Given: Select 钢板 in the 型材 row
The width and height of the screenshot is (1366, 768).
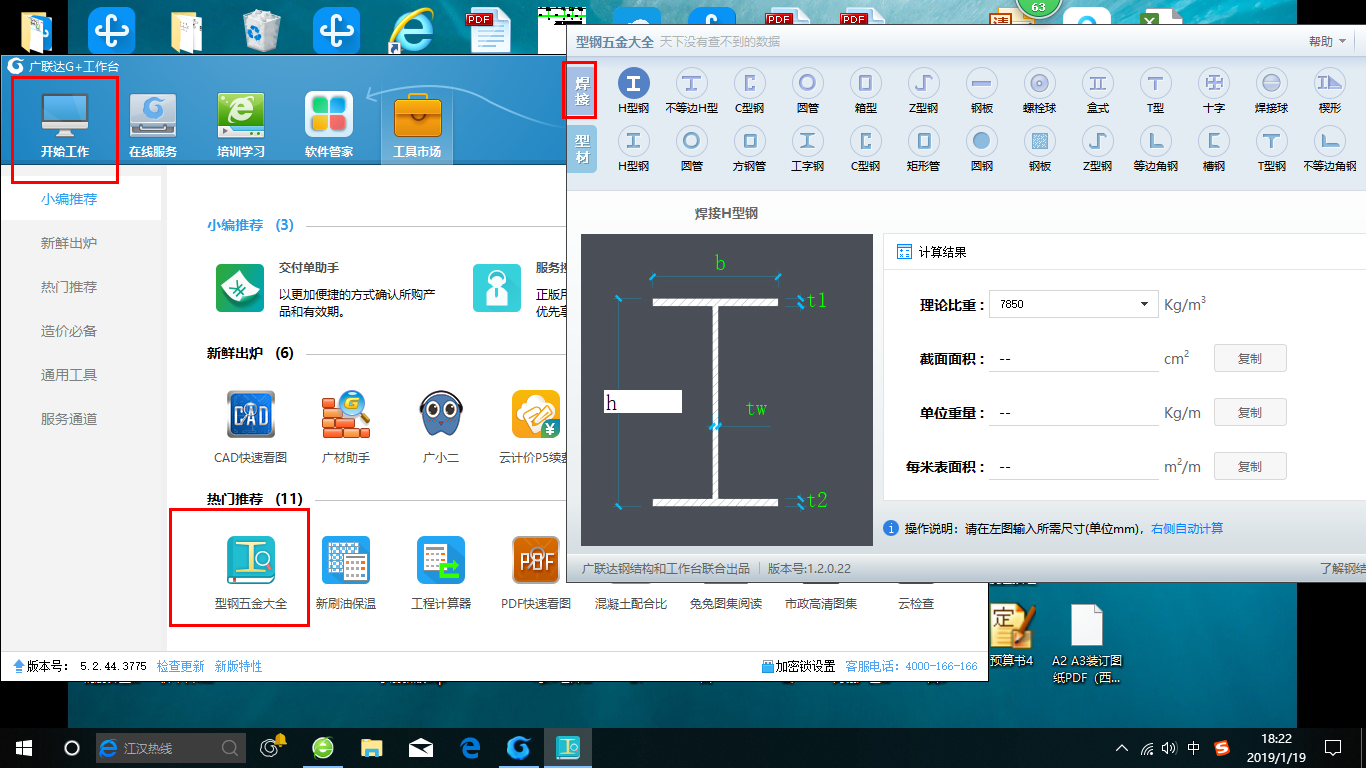Looking at the screenshot, I should (1040, 149).
